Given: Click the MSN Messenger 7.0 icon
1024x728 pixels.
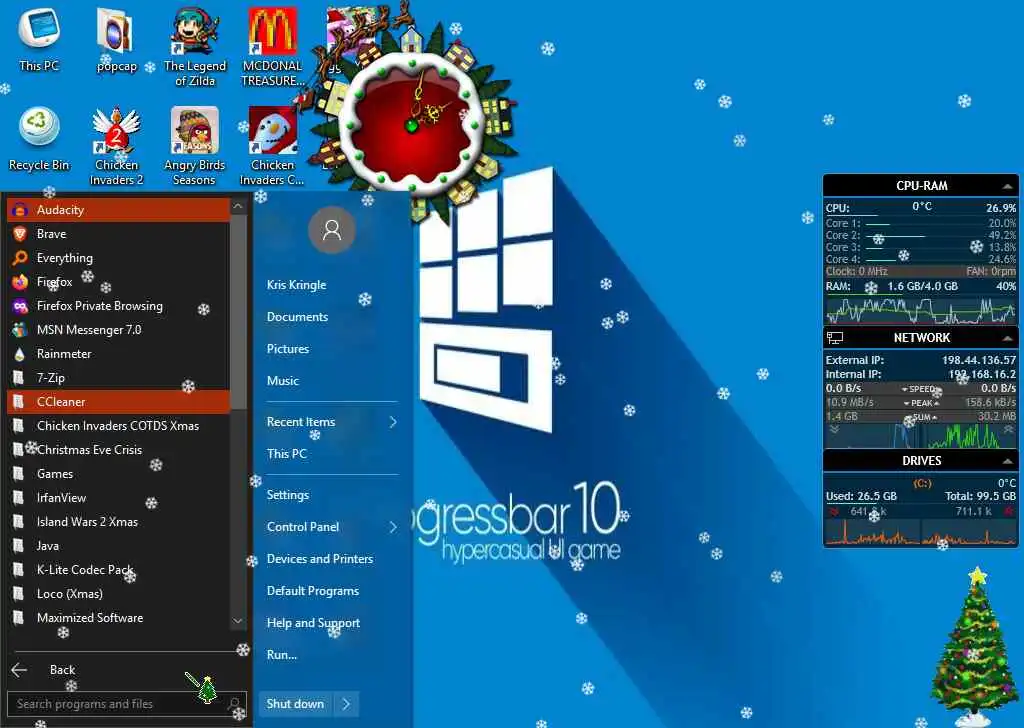Looking at the screenshot, I should tap(20, 330).
